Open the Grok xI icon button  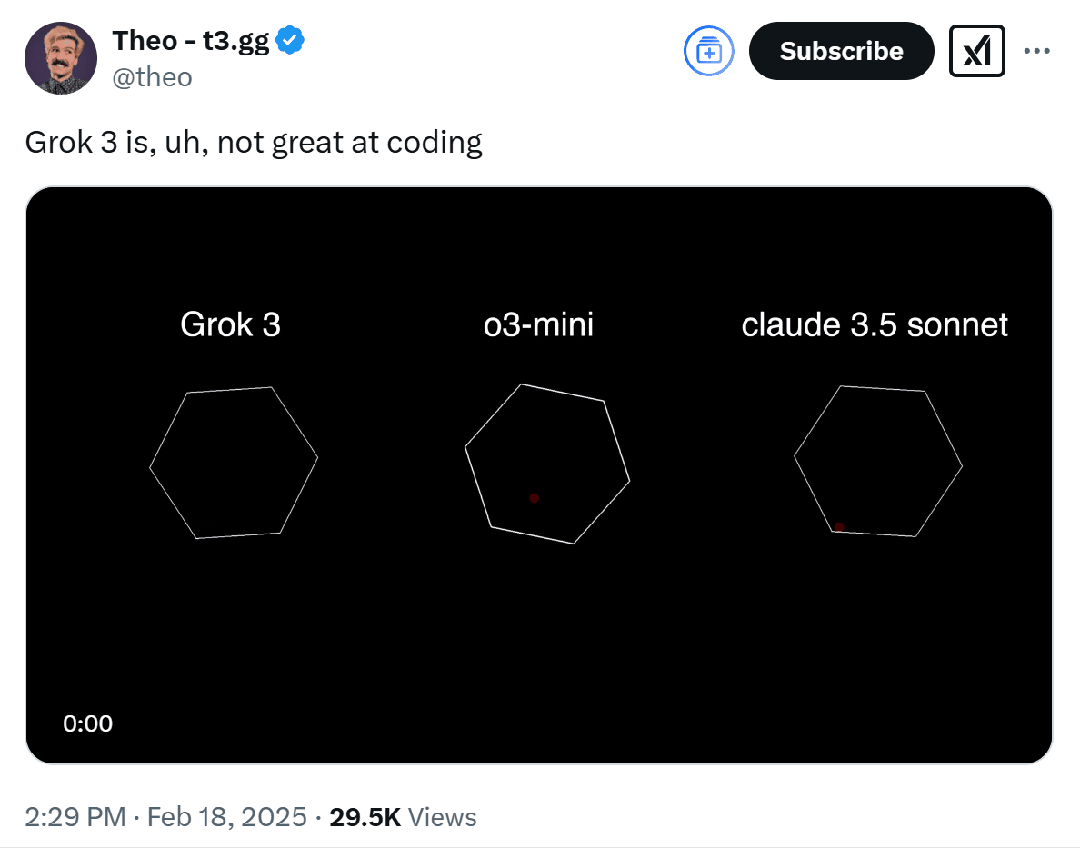point(977,51)
